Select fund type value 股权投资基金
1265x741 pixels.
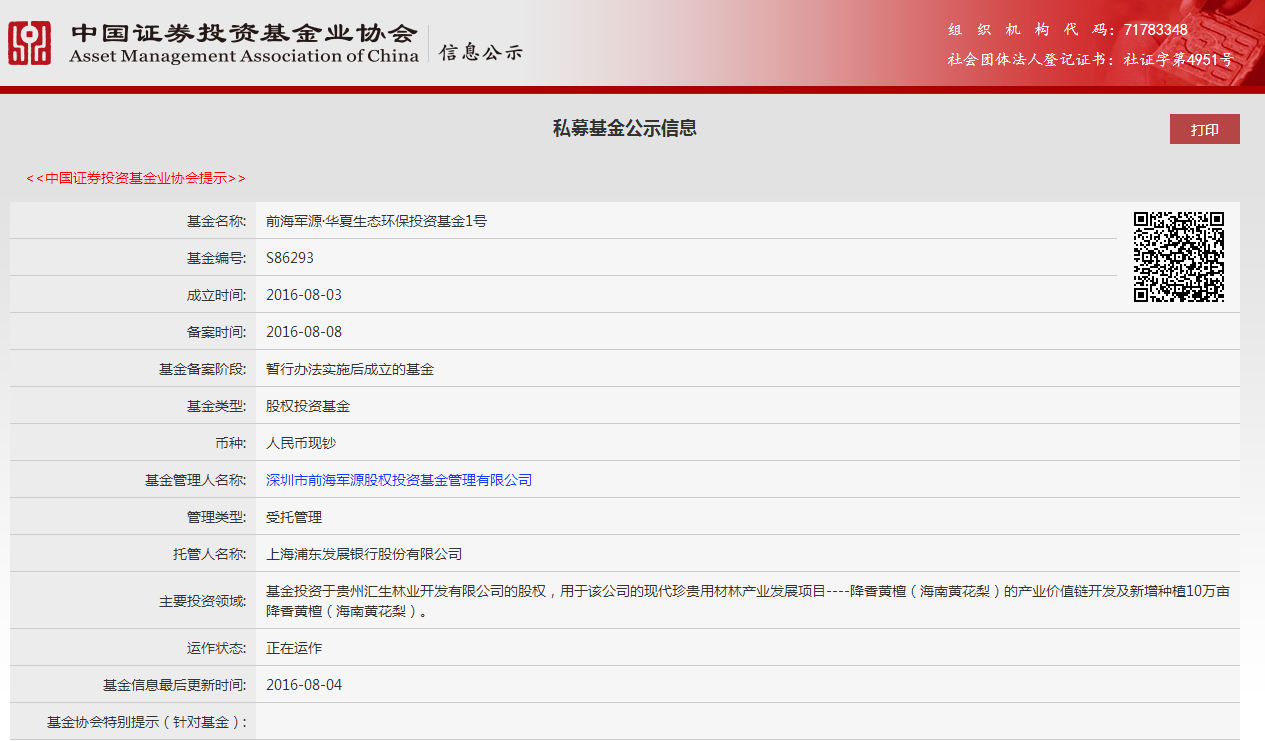pos(308,406)
